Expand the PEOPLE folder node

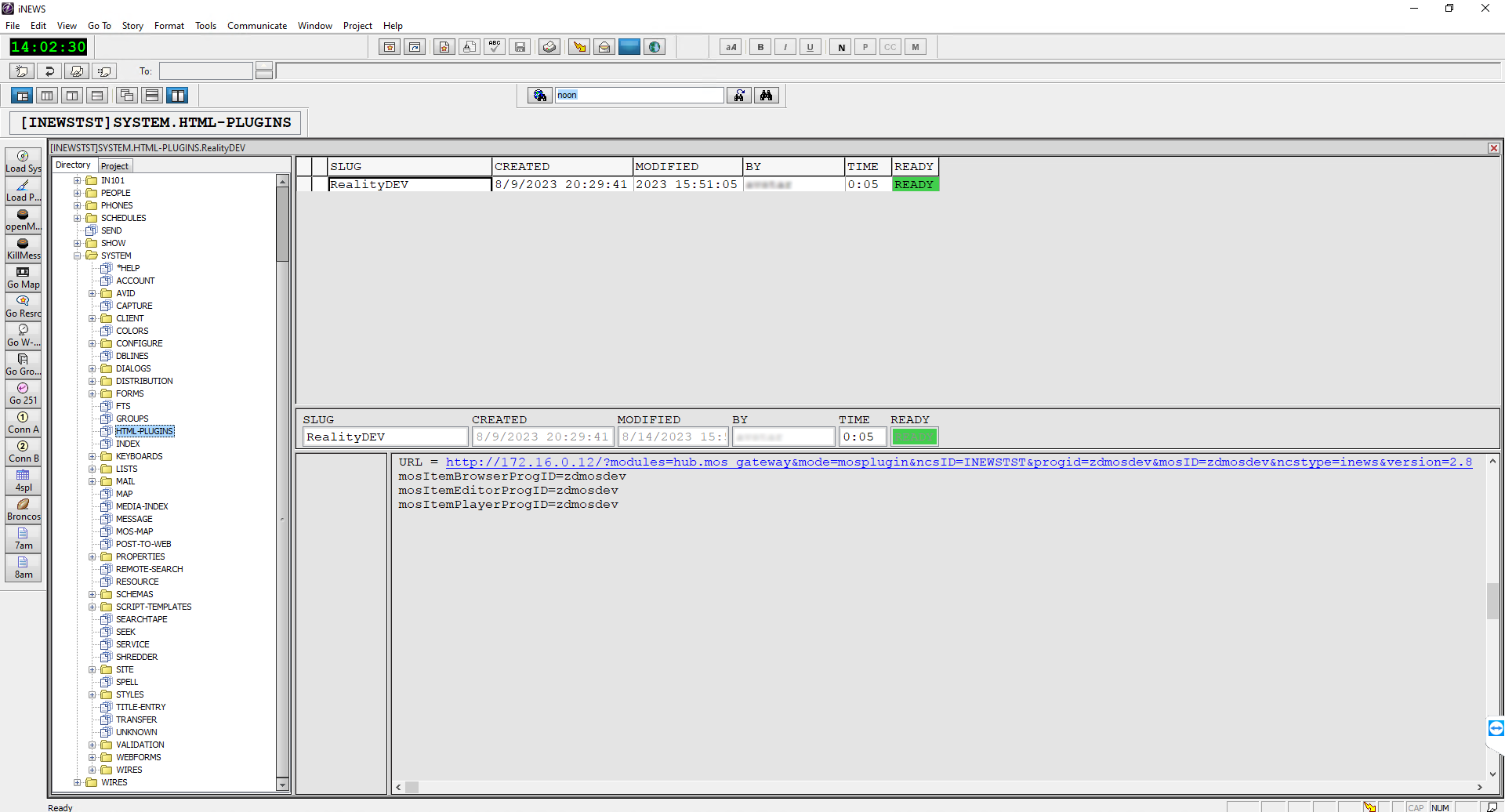click(x=78, y=193)
